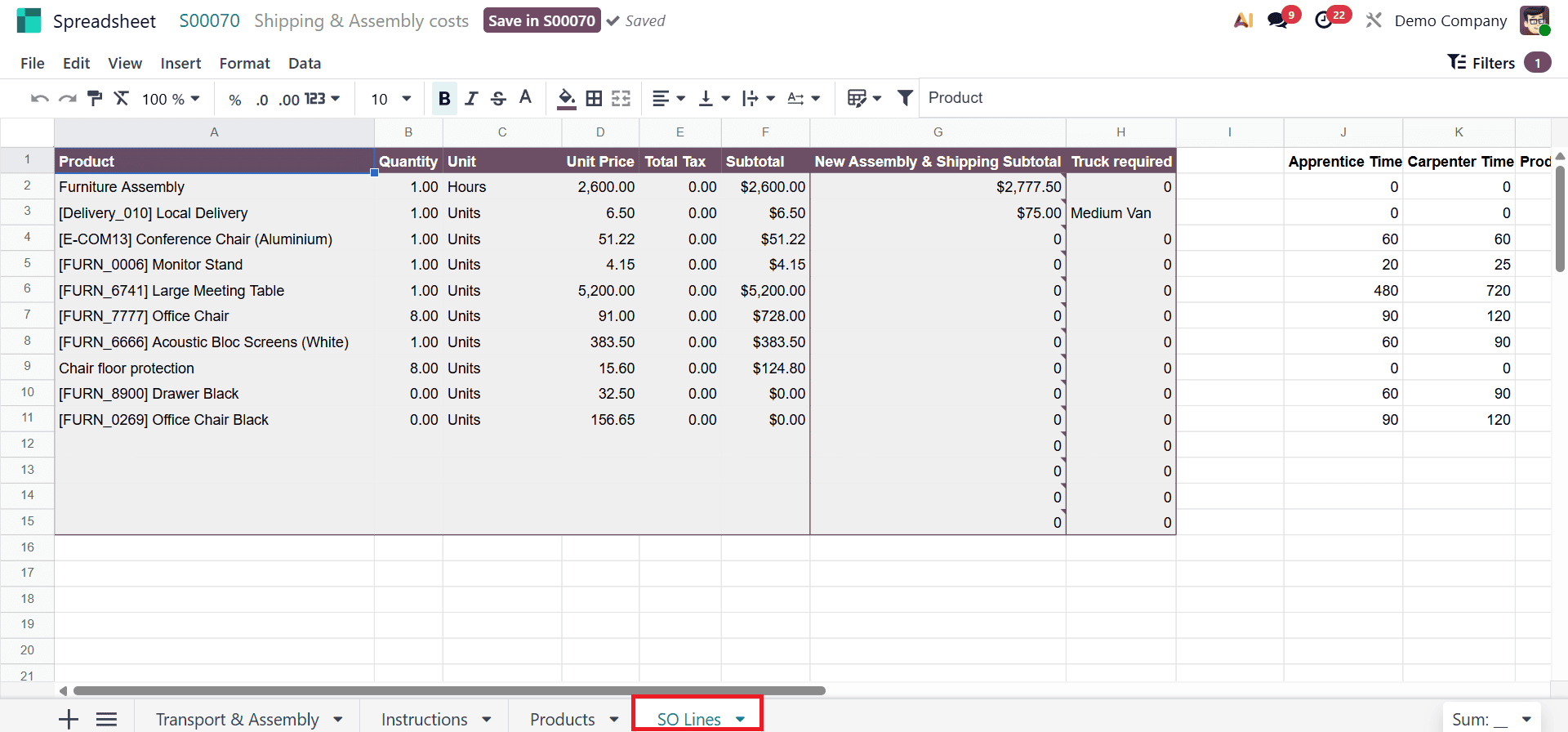Open the Demo Company switcher
The image size is (1568, 732).
[1450, 20]
